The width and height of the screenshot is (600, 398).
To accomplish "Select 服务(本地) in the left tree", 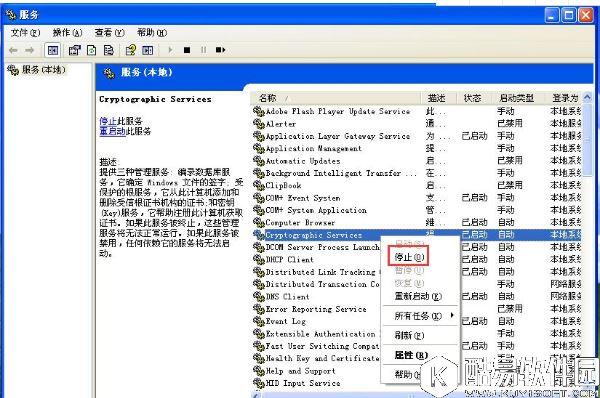I will click(x=36, y=70).
